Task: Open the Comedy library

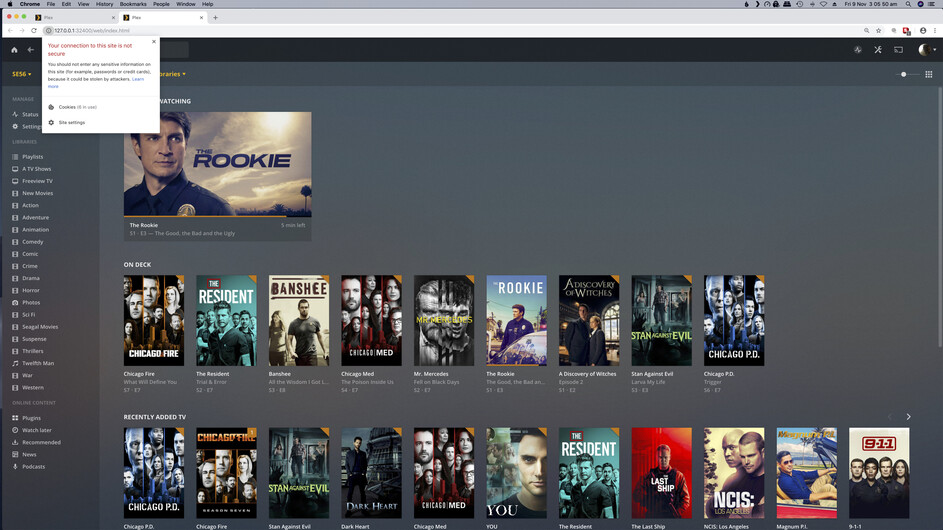Action: tap(32, 242)
